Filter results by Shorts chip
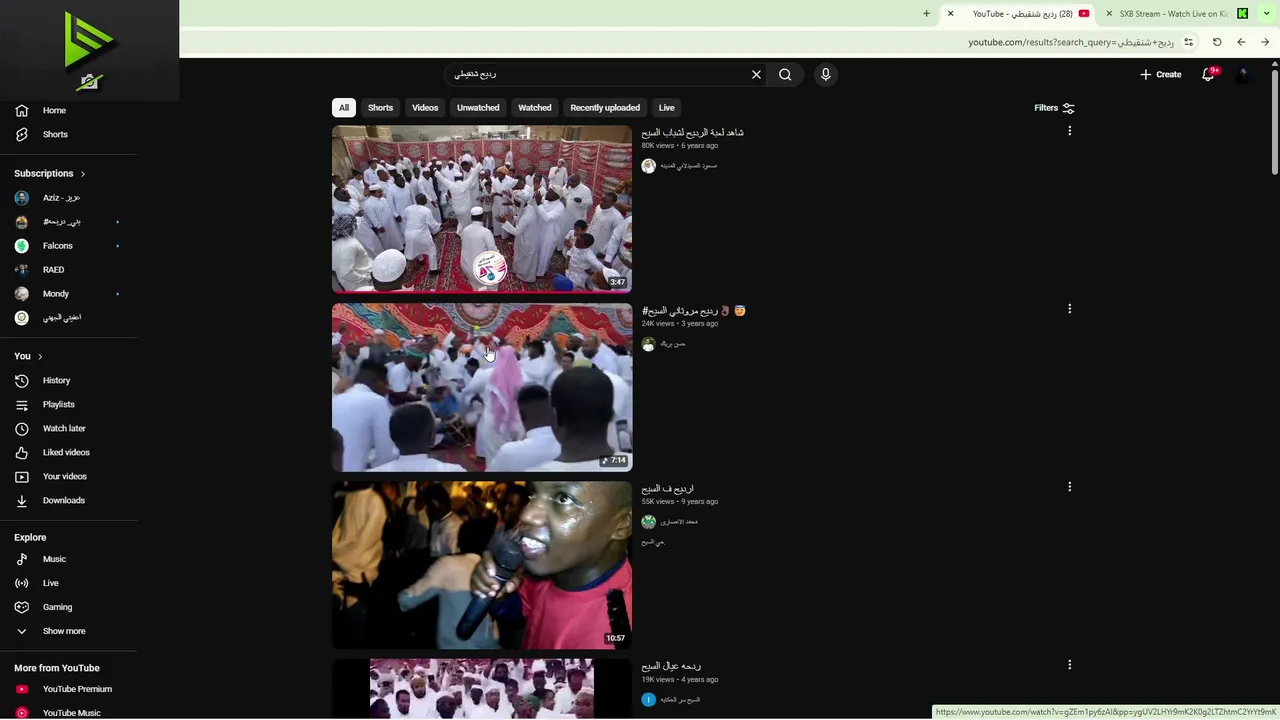The height and width of the screenshot is (720, 1280). pyautogui.click(x=380, y=107)
